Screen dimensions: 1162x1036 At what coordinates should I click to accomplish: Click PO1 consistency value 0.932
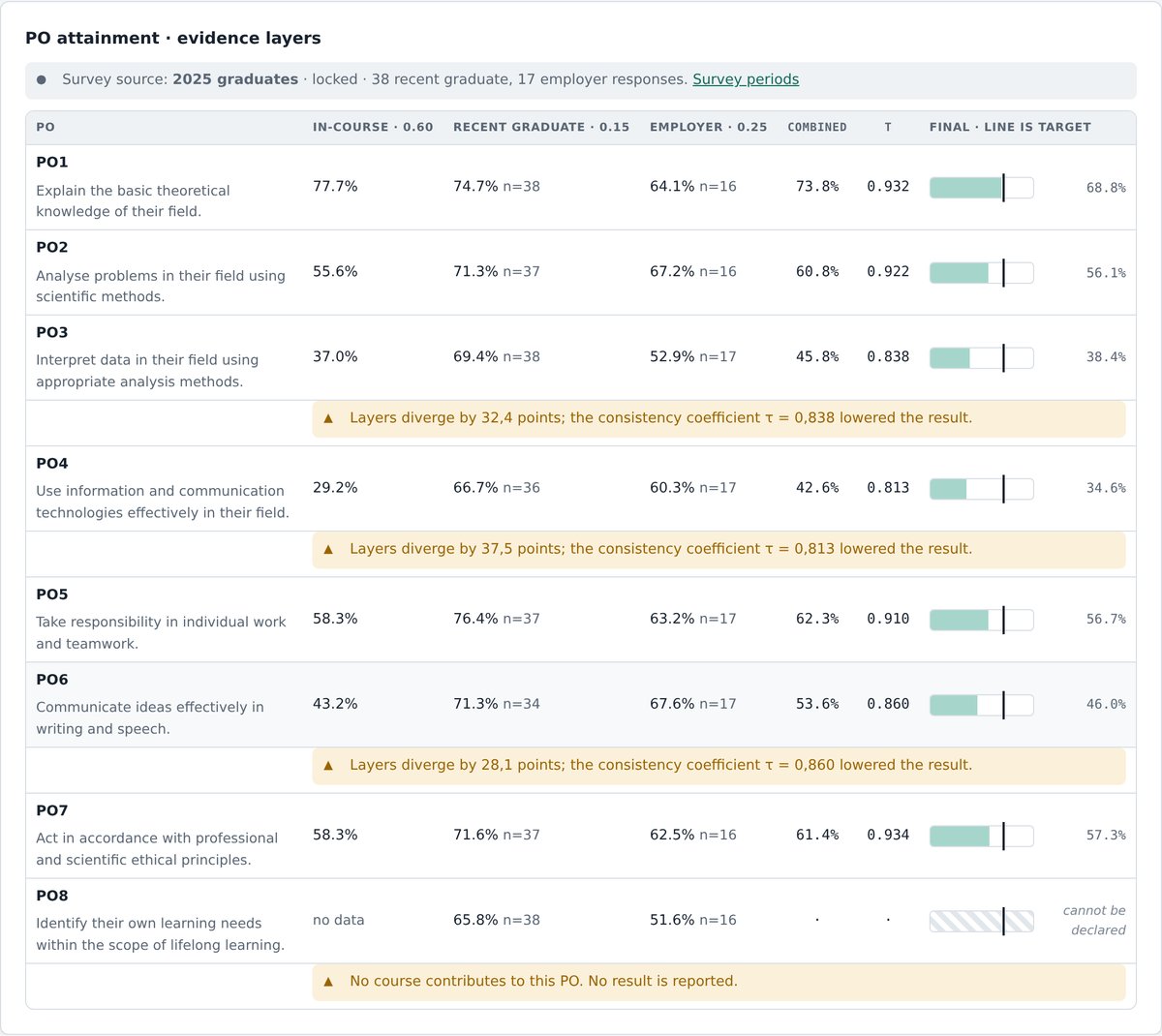[x=888, y=187]
